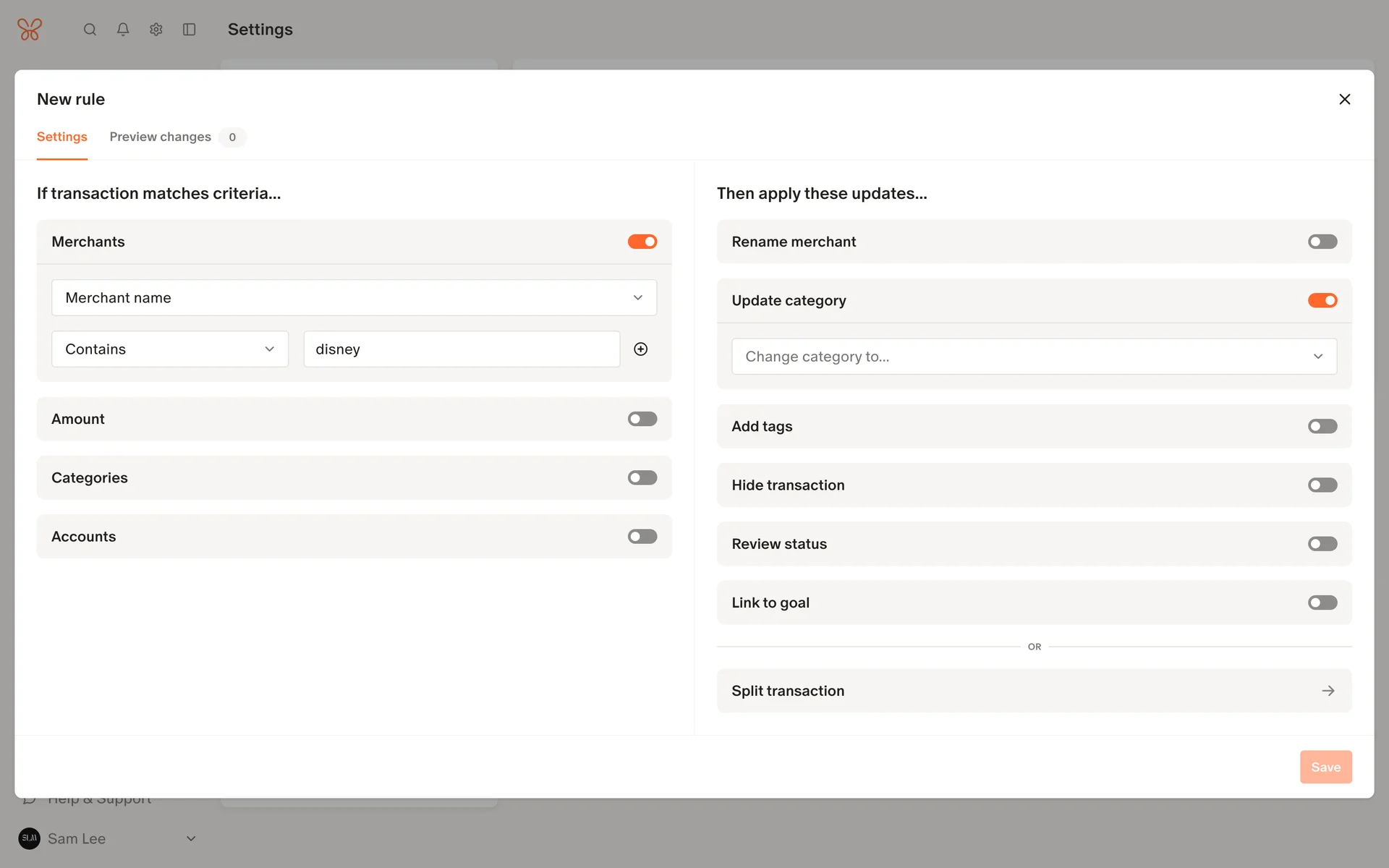Select the Settings tab
1389x868 pixels.
[x=62, y=137]
